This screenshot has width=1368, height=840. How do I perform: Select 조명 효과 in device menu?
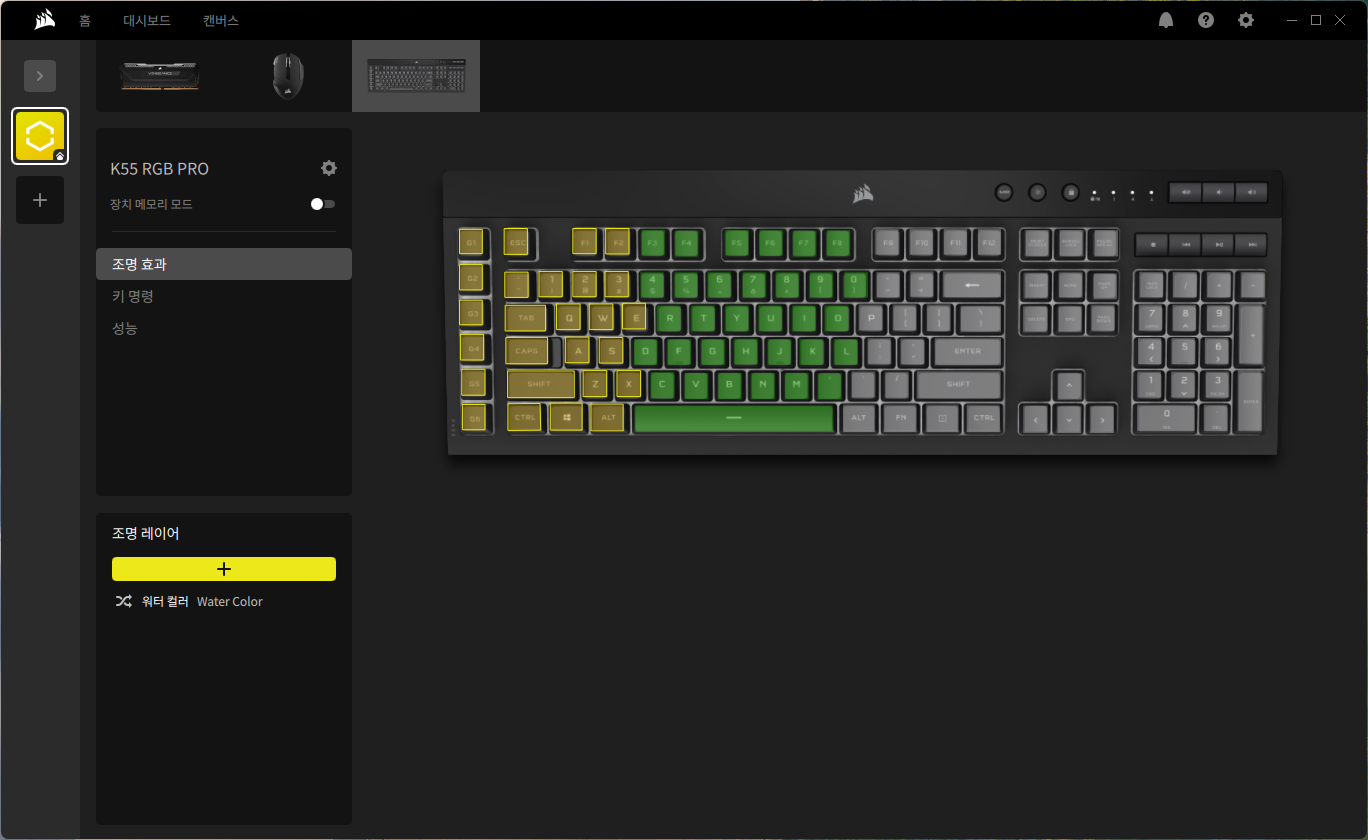pyautogui.click(x=224, y=264)
